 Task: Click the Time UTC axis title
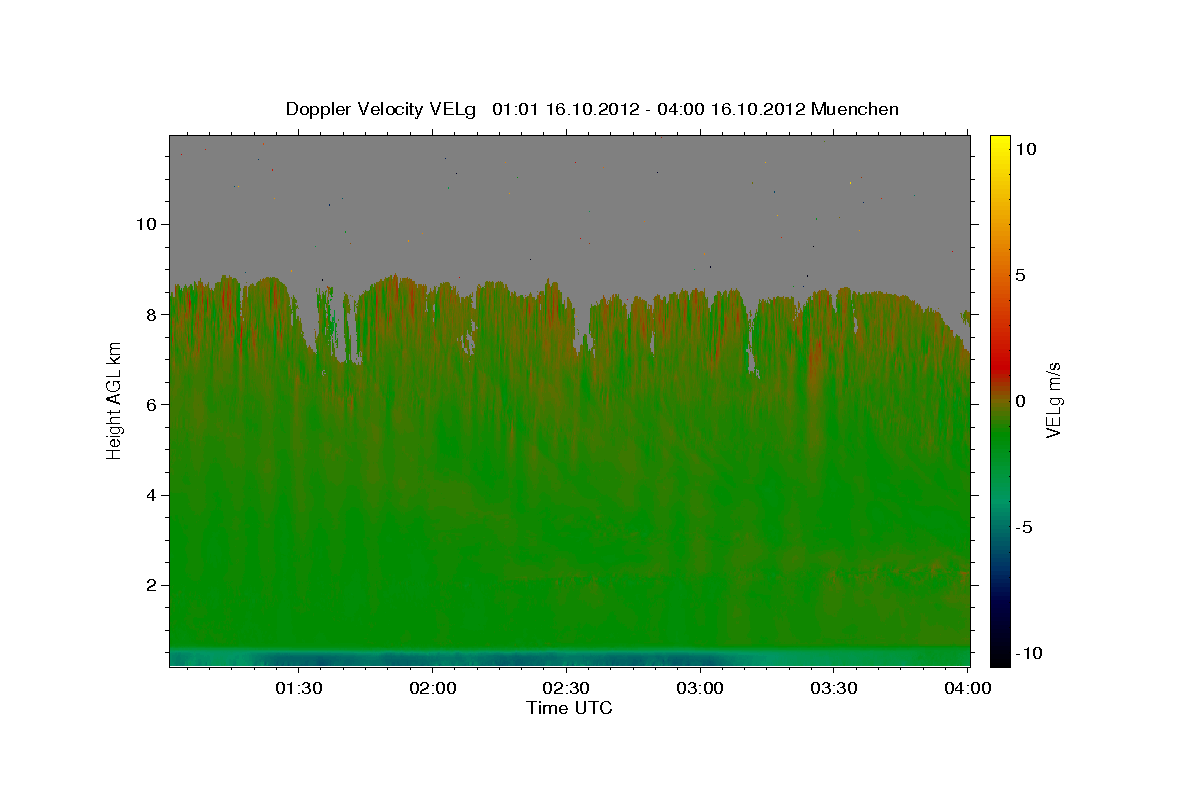coord(569,708)
